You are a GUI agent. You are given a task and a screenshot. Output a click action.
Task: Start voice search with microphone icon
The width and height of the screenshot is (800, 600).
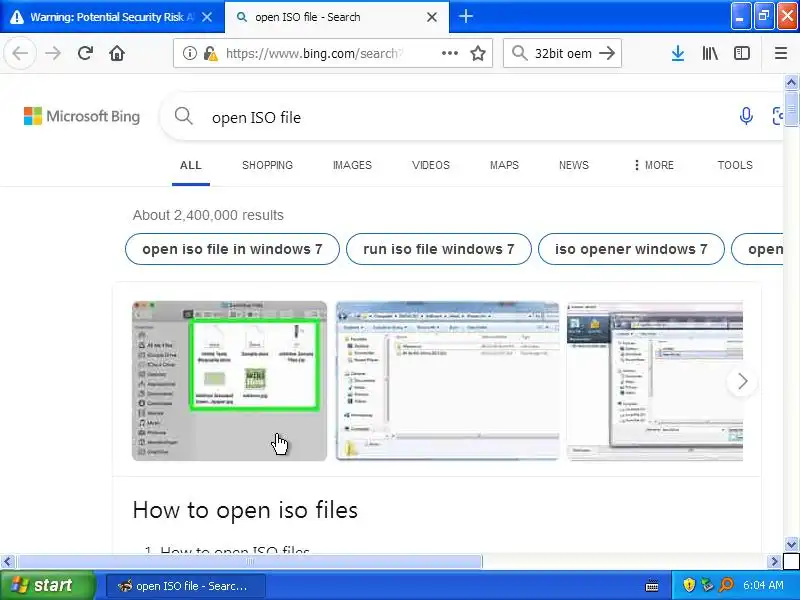[x=746, y=116]
